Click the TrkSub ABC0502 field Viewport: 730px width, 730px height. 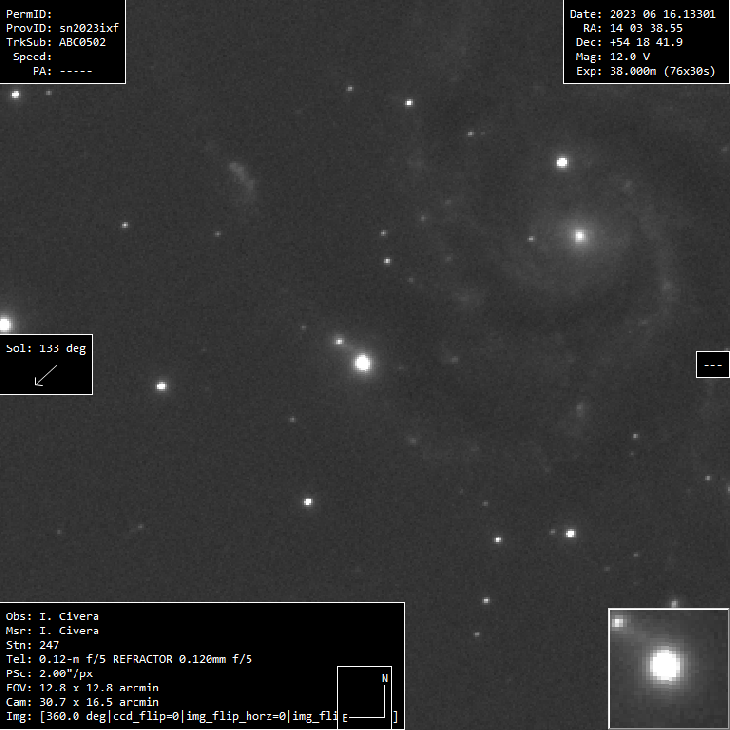(56, 43)
